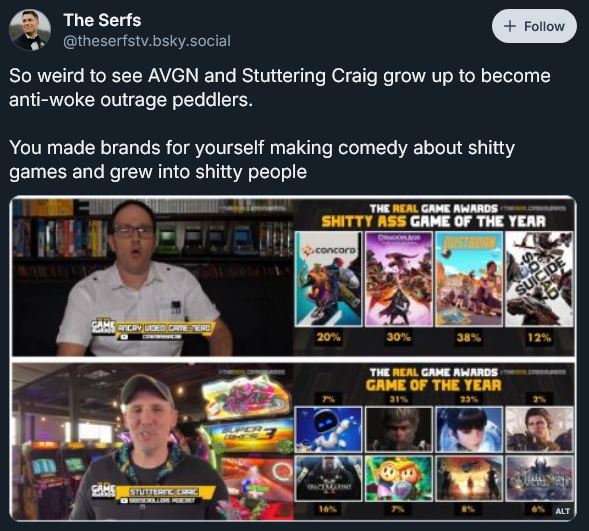The image size is (589, 531).
Task: Click the Concord game cover
Action: 328,279
